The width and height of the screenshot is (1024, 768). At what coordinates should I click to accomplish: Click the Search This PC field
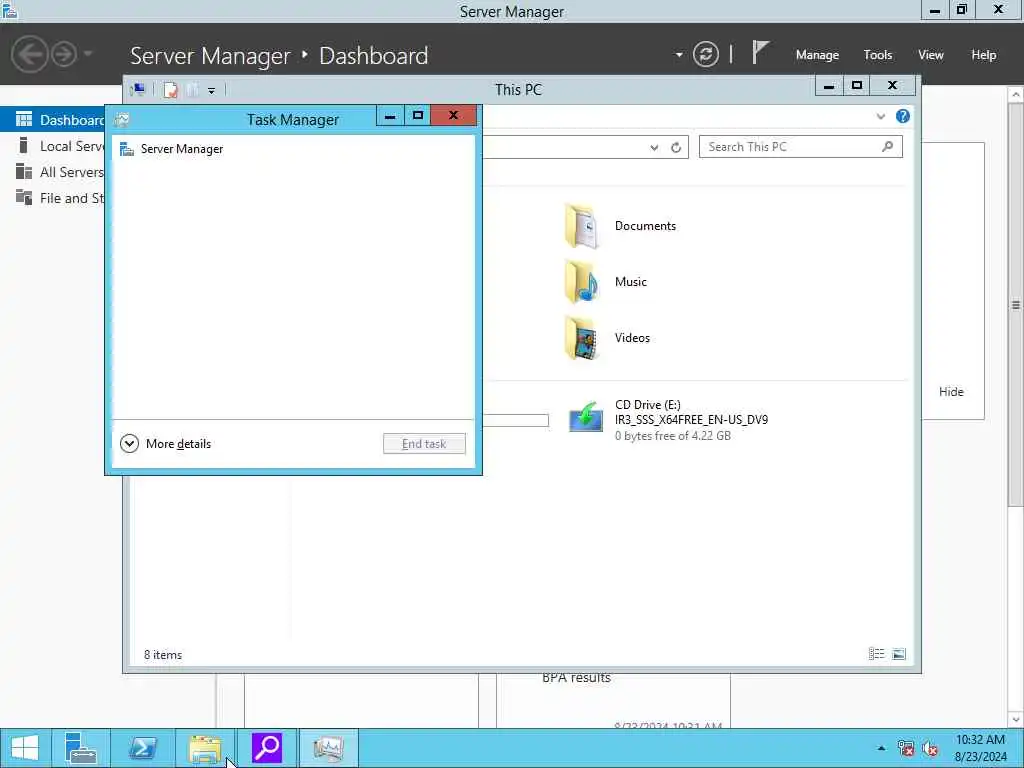(x=801, y=147)
